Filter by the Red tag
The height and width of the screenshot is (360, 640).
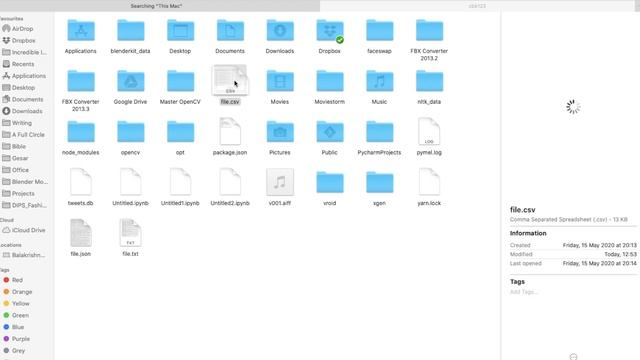point(13,280)
